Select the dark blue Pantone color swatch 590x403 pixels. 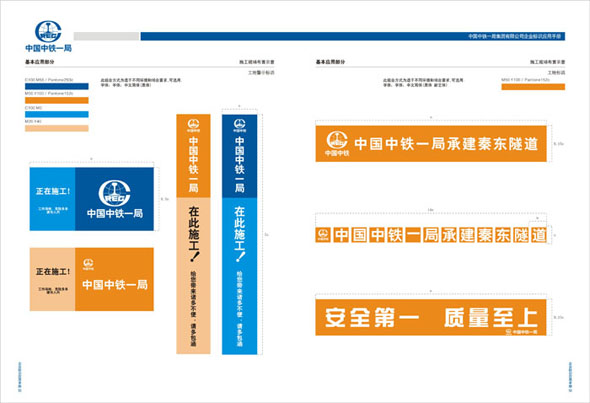[57, 86]
